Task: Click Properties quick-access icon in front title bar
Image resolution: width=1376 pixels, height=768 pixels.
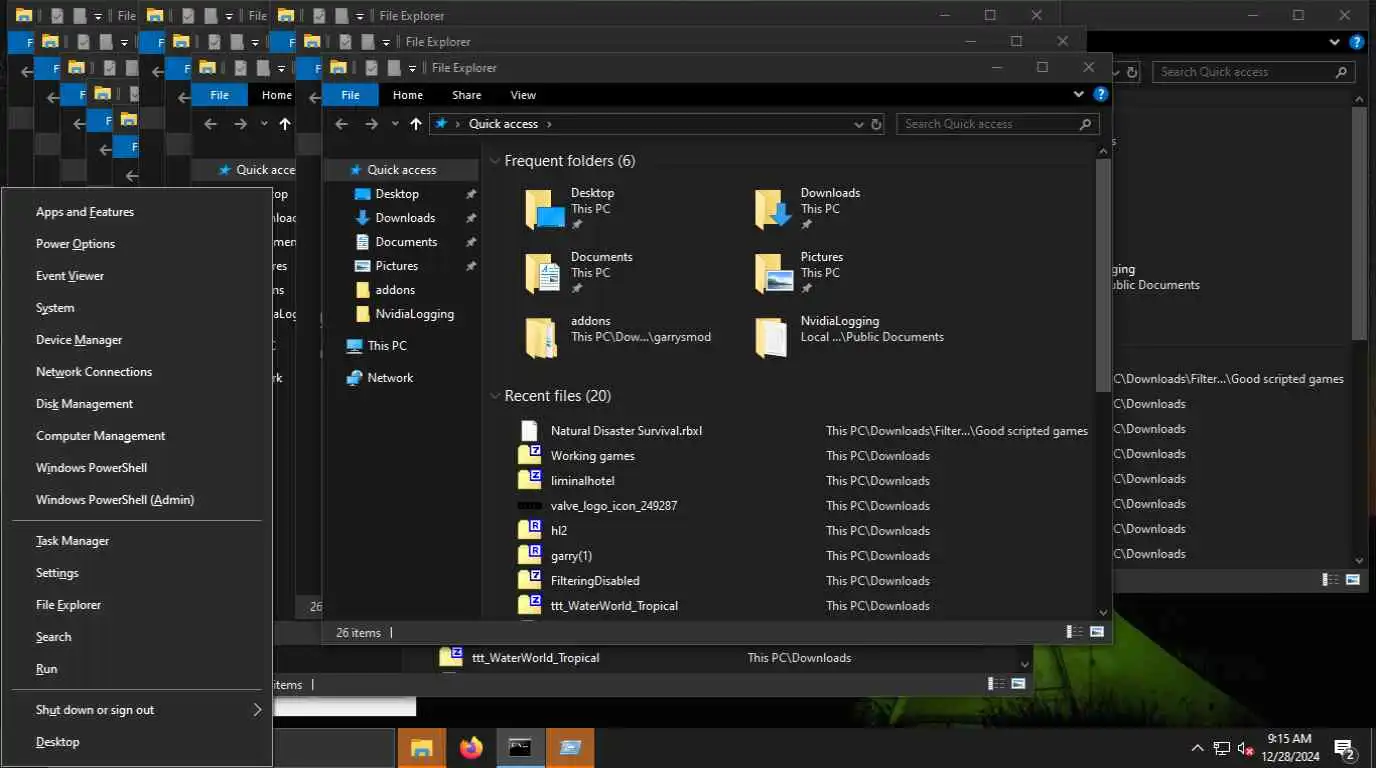Action: click(371, 68)
